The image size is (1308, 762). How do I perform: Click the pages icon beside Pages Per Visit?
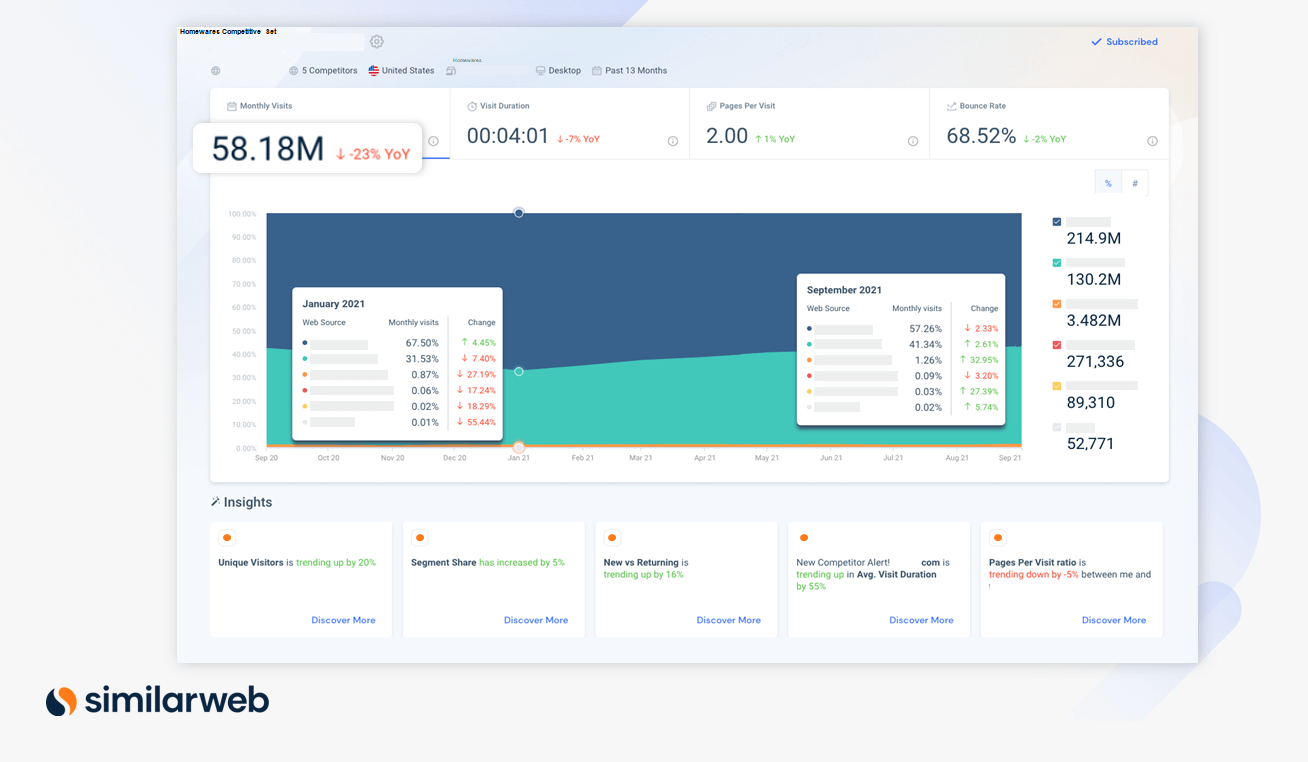[711, 106]
